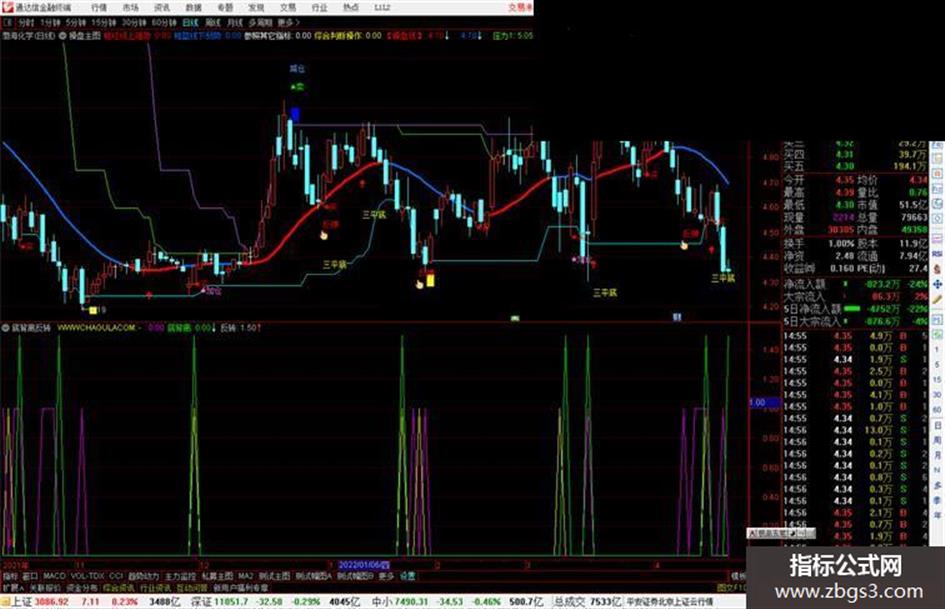This screenshot has width=945, height=609.
Task: Select the 15分钟 chart period
Action: point(103,23)
